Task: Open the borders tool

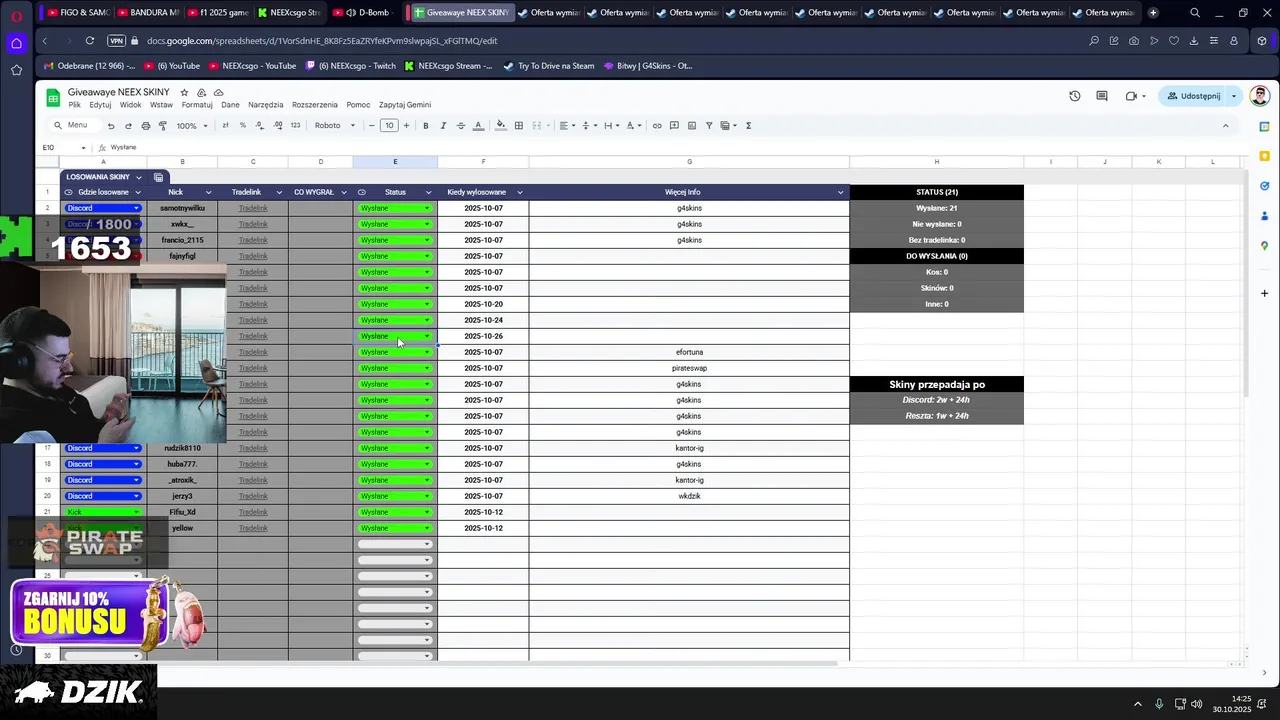Action: [519, 126]
